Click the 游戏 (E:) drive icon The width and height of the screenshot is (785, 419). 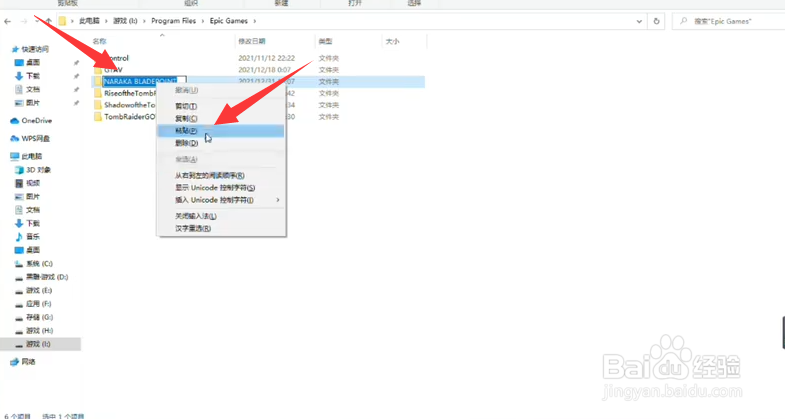point(19,291)
